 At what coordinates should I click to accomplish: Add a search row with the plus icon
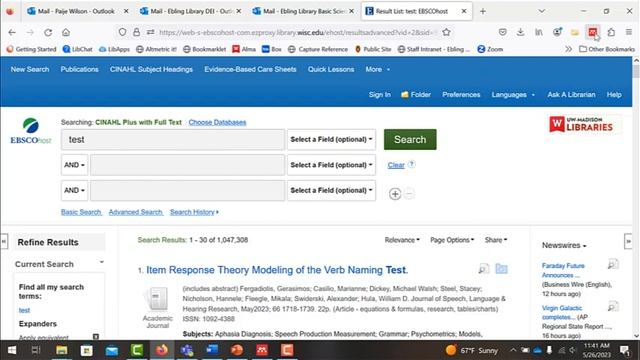coord(395,194)
